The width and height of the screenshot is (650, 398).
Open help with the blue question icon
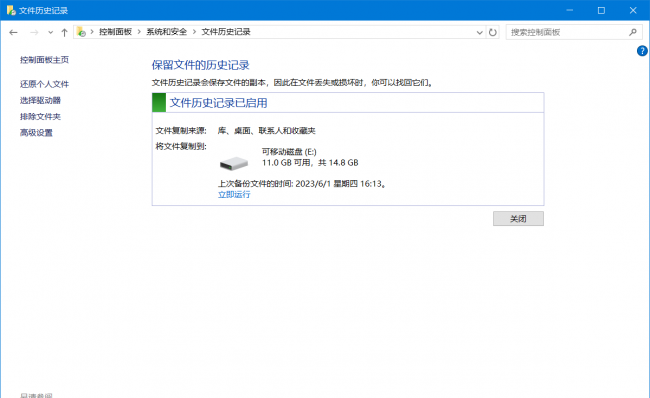(642, 51)
